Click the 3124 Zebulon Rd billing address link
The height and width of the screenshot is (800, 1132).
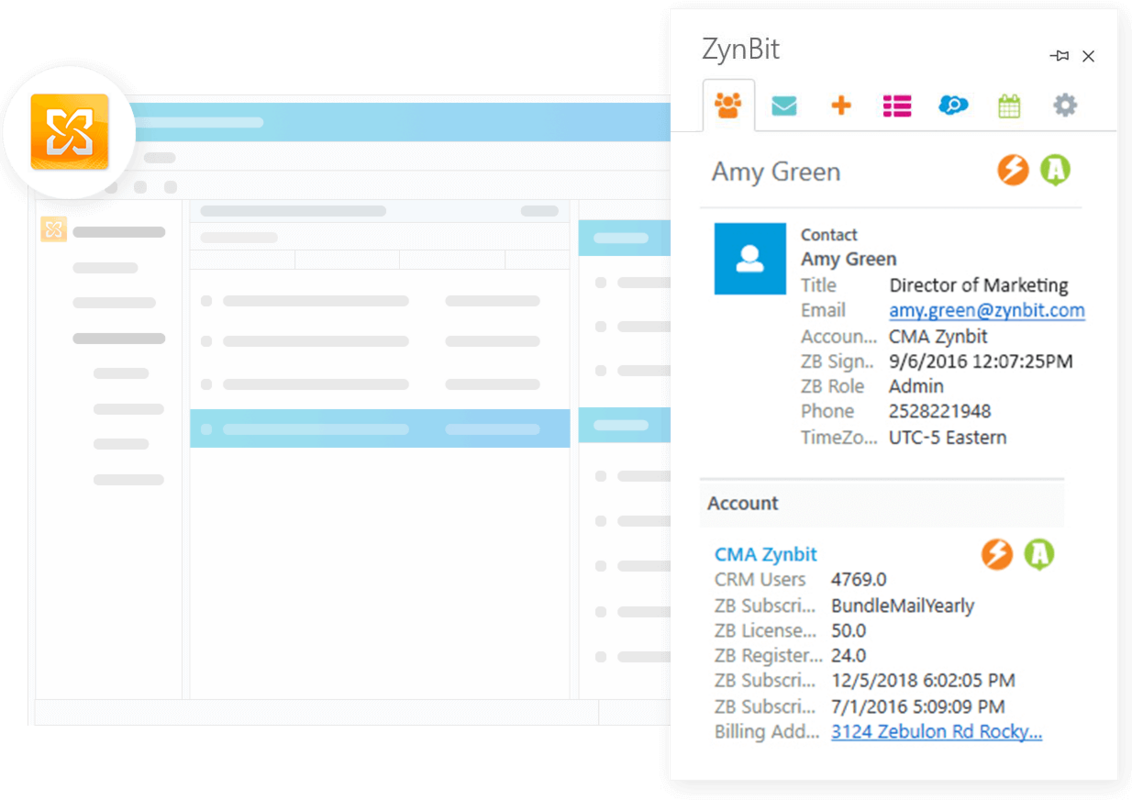(x=936, y=731)
